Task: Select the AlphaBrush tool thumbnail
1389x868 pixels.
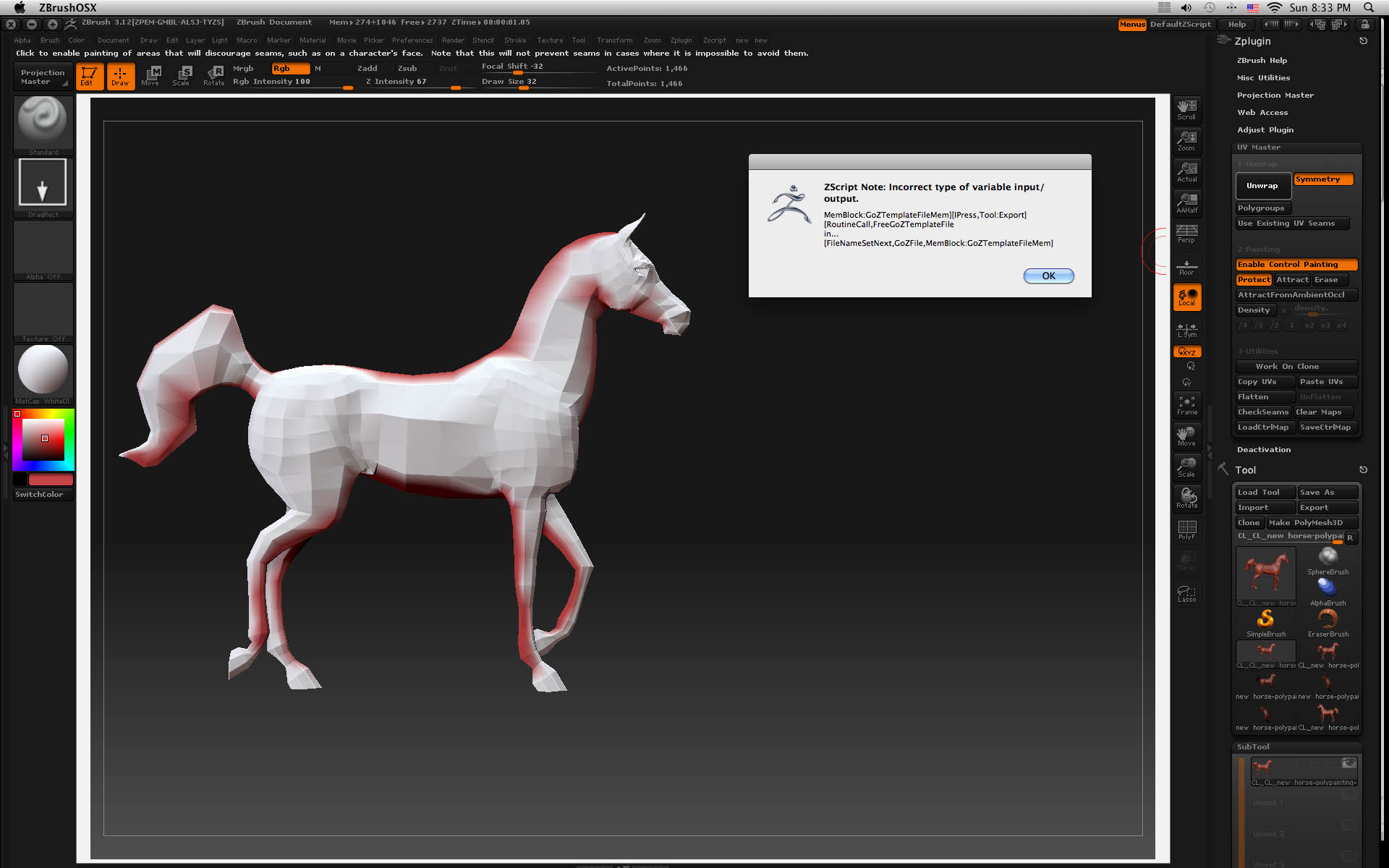Action: 1328,592
